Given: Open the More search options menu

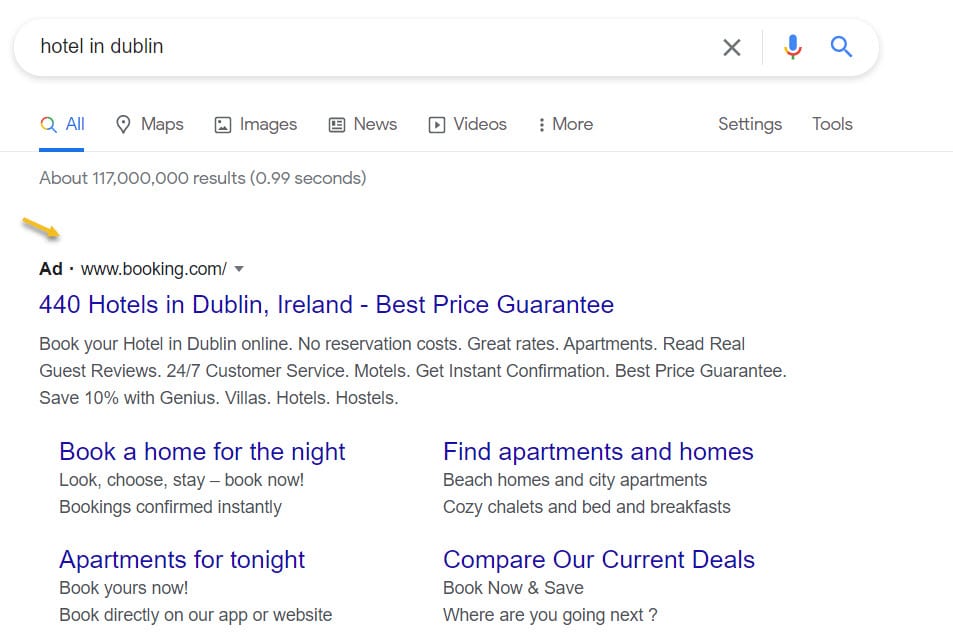Looking at the screenshot, I should [x=565, y=124].
